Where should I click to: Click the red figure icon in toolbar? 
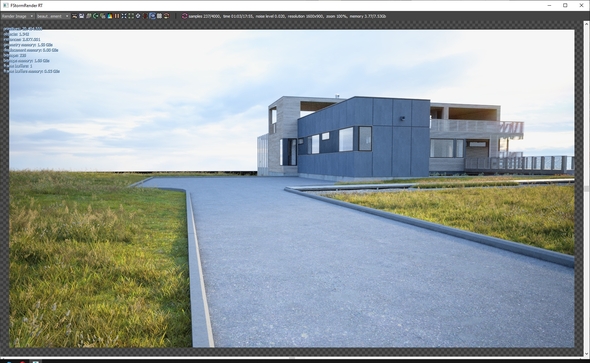(145, 16)
